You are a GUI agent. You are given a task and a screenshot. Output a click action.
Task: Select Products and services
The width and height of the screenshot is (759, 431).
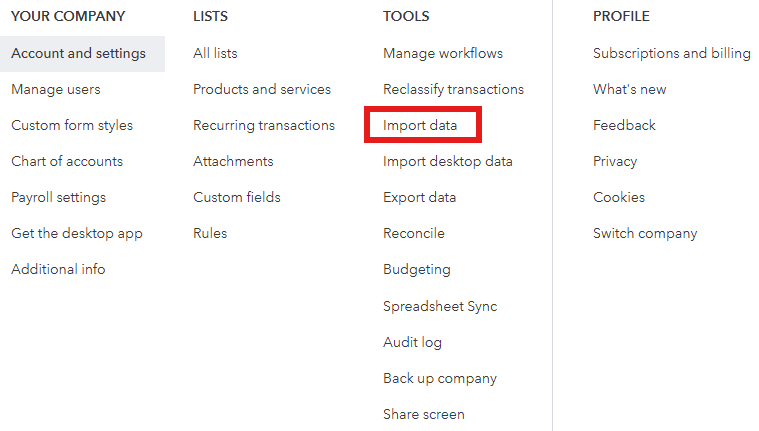pos(262,89)
